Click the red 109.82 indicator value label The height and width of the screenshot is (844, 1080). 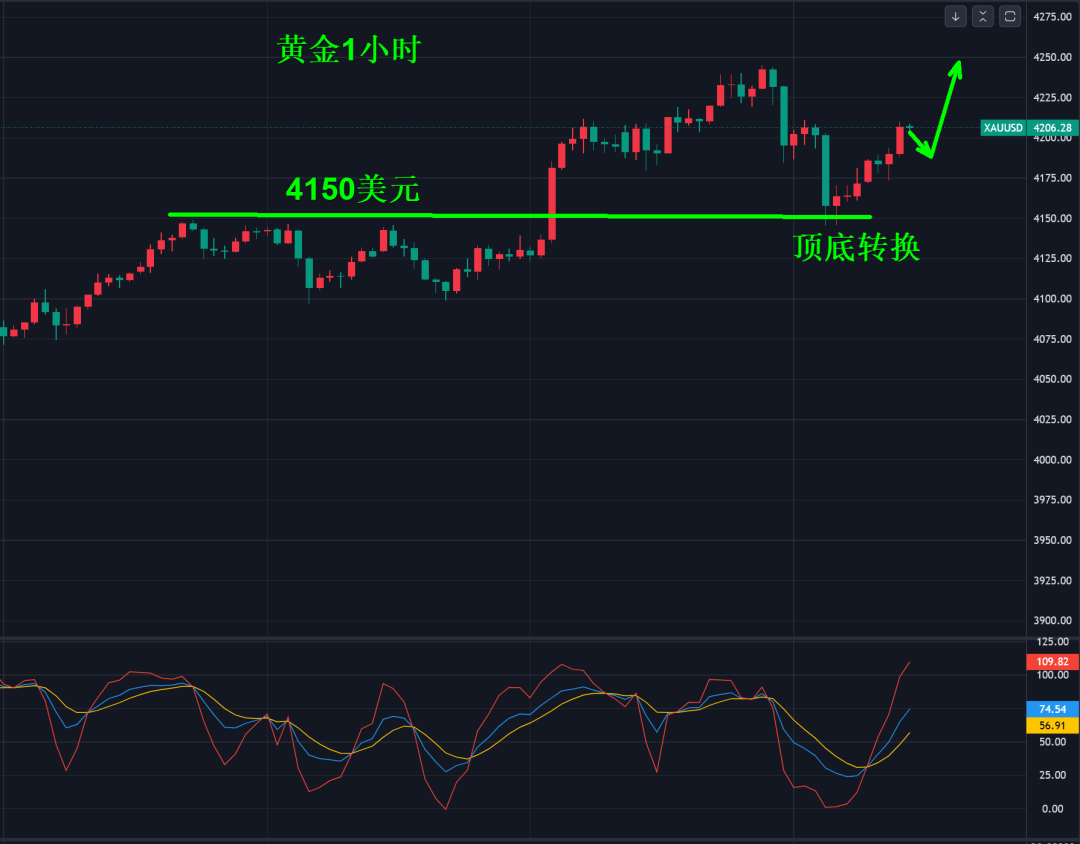click(x=1052, y=662)
